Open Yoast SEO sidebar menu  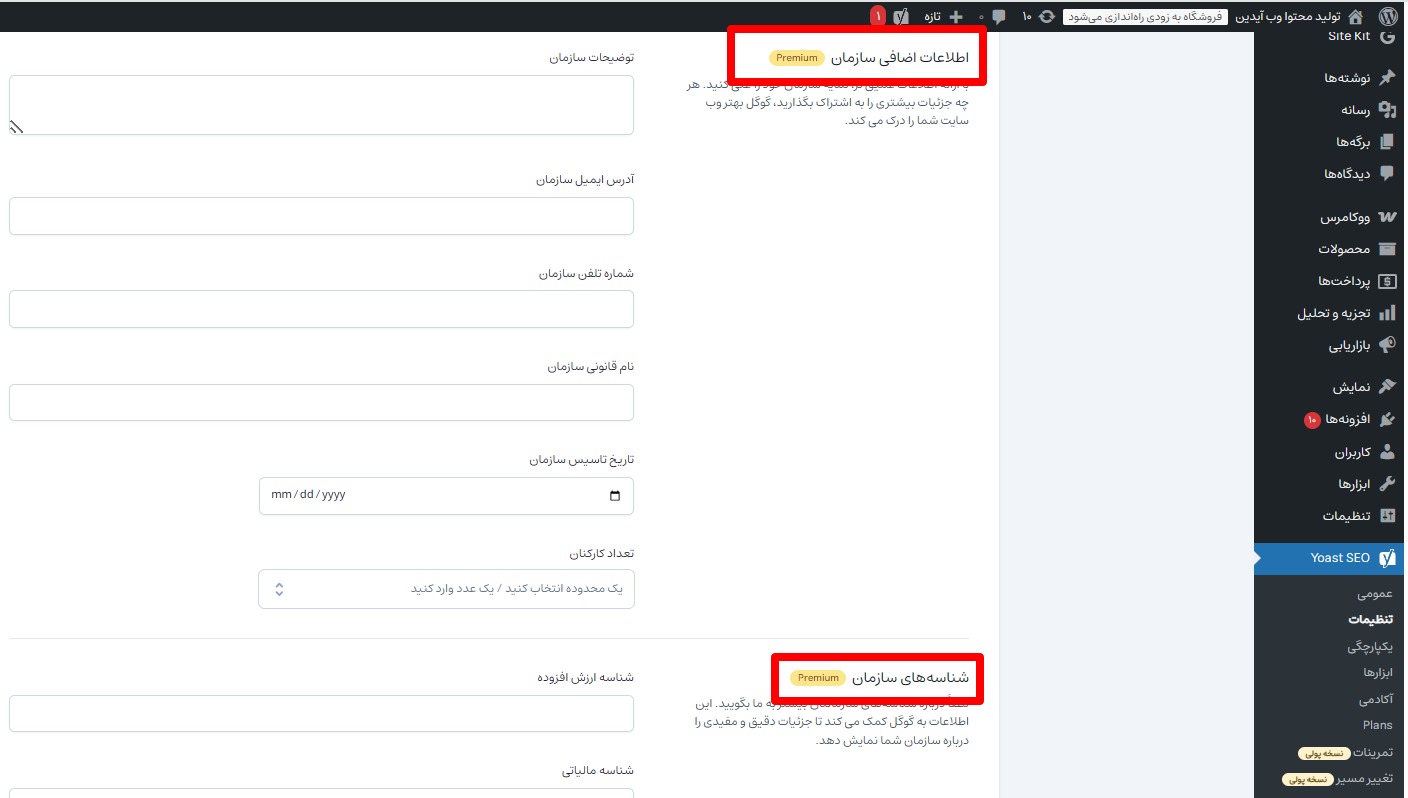(x=1340, y=558)
